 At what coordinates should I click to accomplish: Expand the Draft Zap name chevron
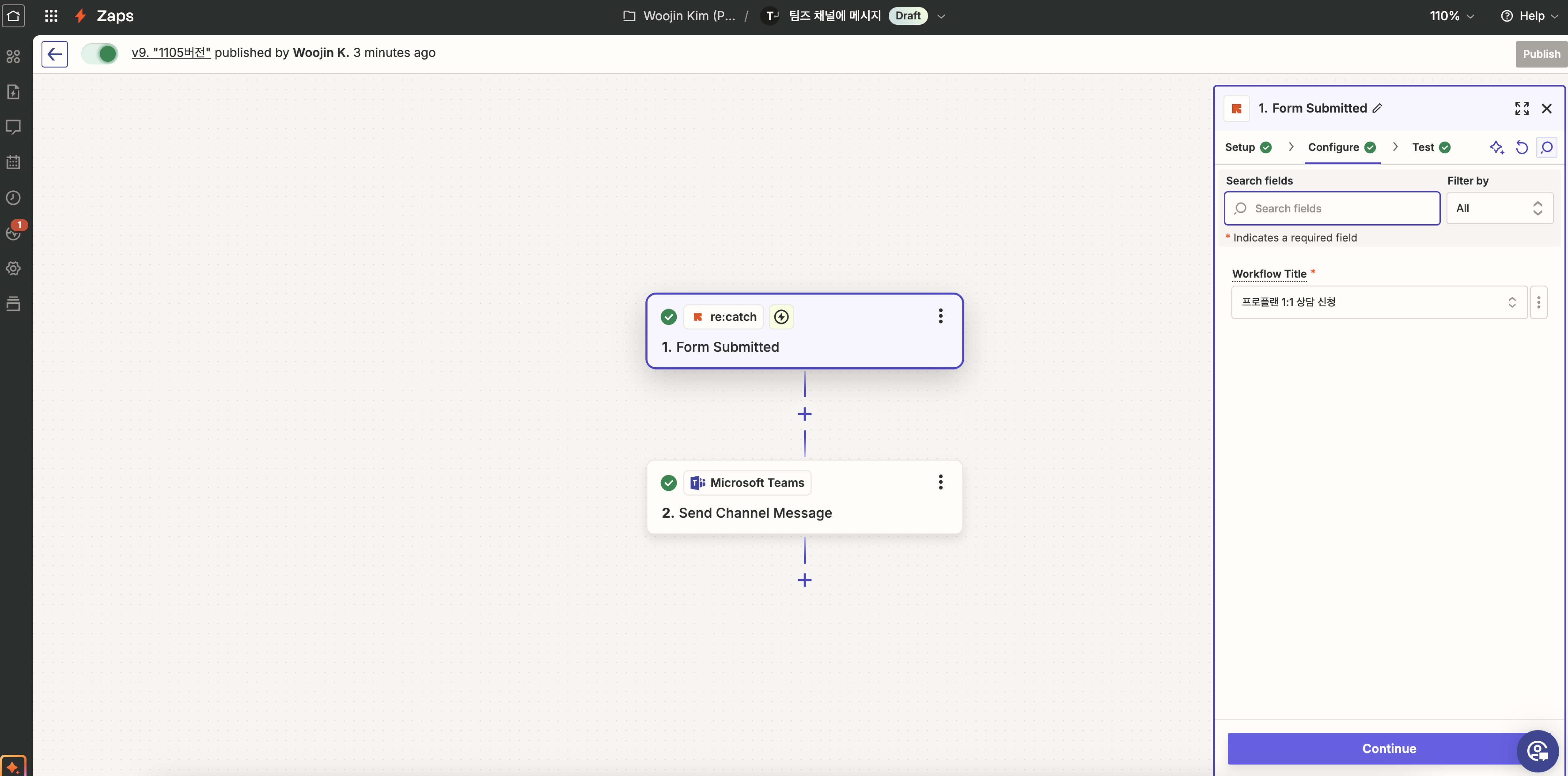pyautogui.click(x=941, y=16)
